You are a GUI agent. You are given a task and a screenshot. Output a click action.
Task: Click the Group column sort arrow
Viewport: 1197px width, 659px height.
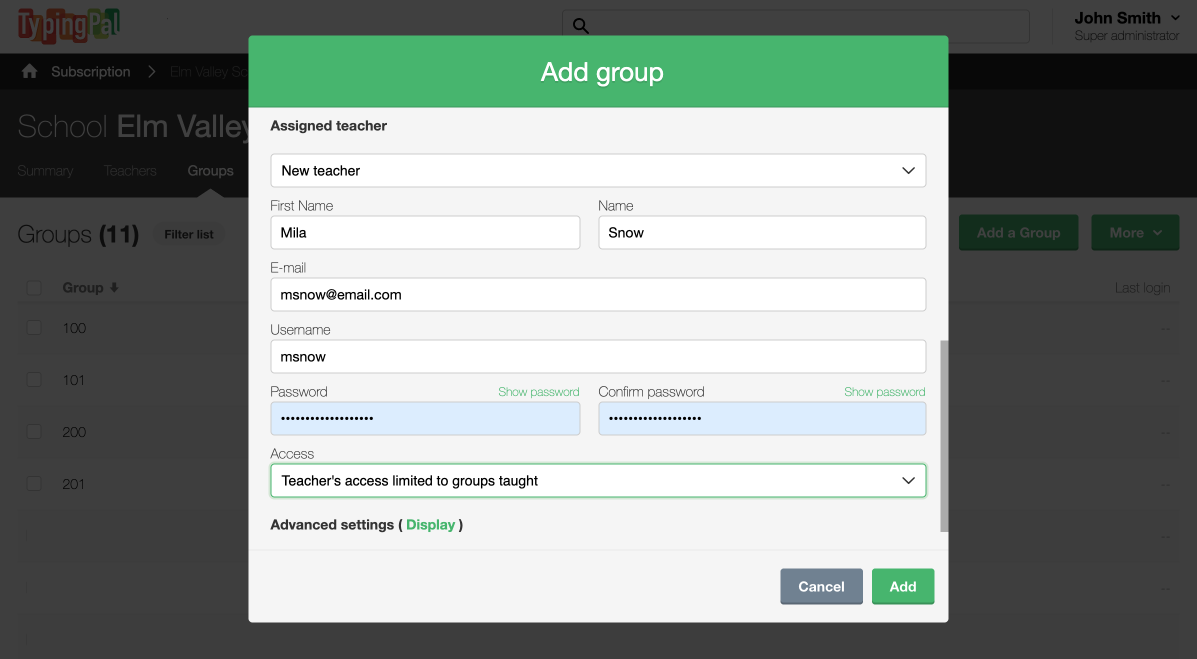[x=114, y=288]
